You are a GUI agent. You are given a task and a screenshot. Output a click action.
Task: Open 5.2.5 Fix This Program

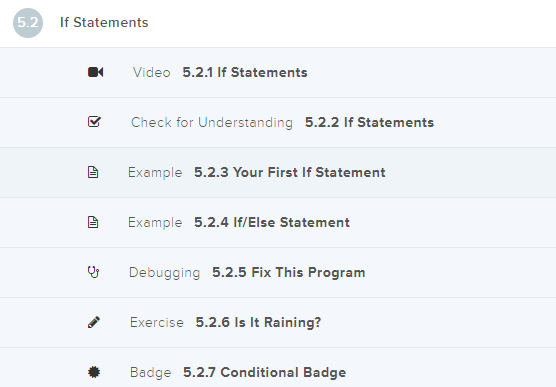tap(288, 272)
